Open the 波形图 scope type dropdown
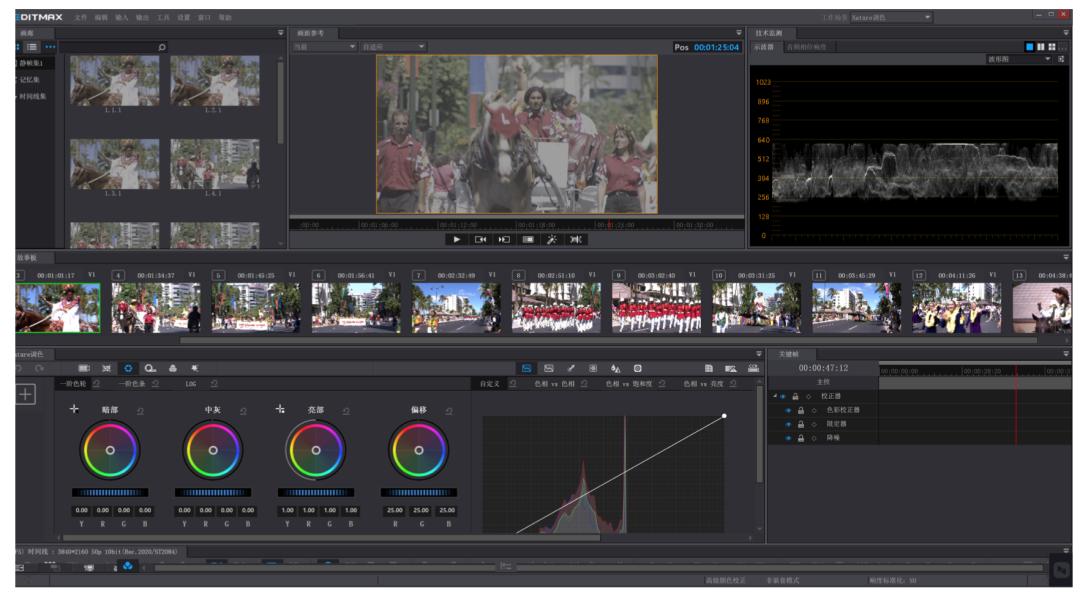This screenshot has height=591, width=1080. click(1019, 59)
